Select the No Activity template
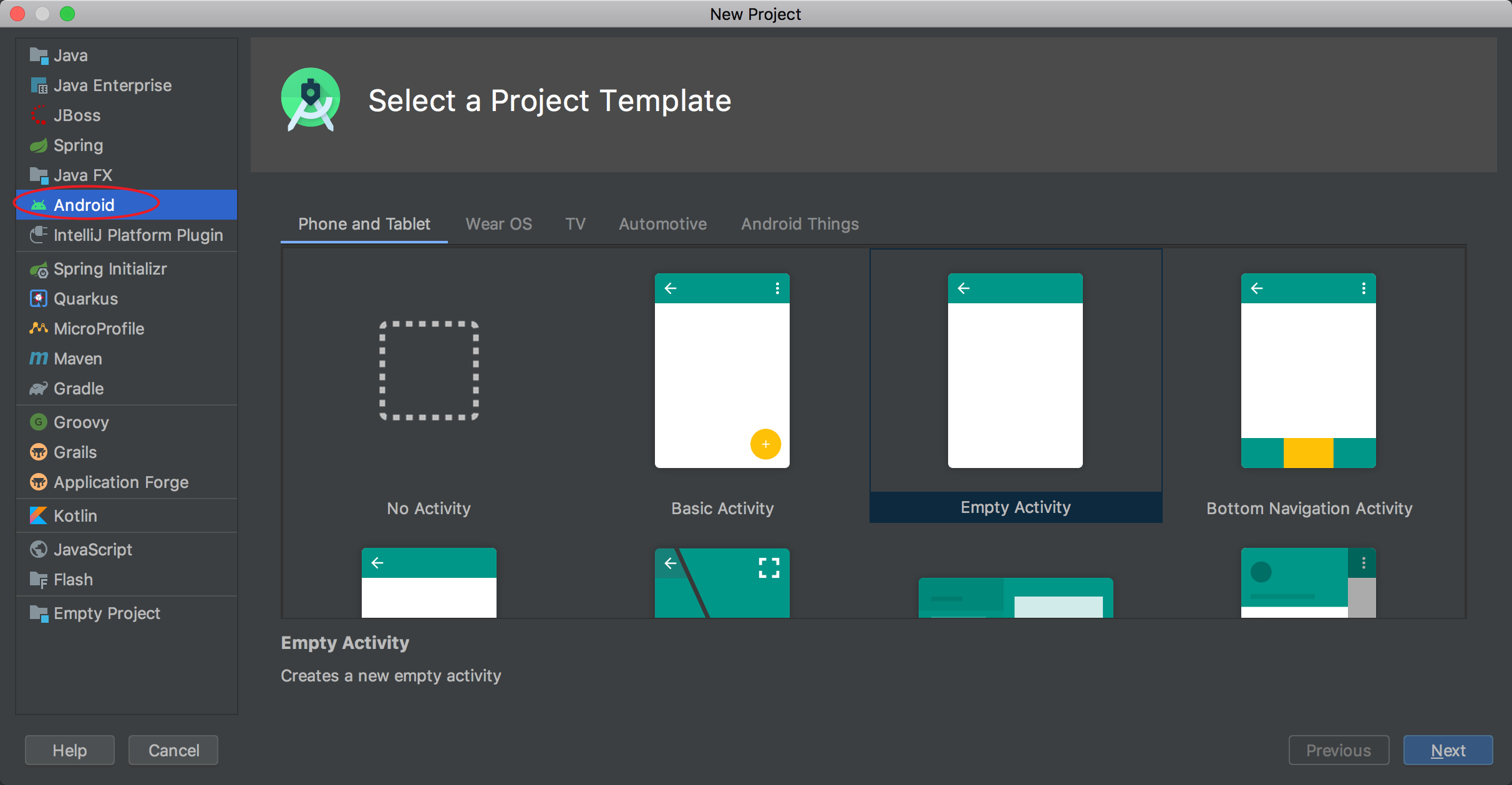This screenshot has width=1512, height=785. (429, 387)
